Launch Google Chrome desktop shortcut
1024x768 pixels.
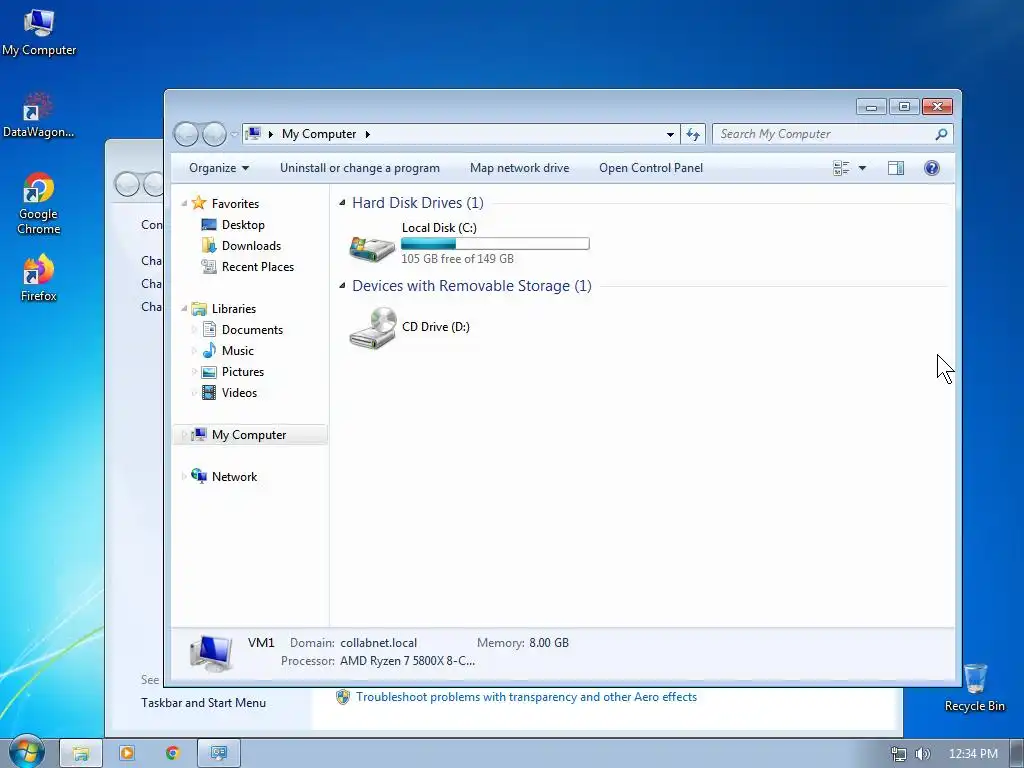click(x=39, y=203)
